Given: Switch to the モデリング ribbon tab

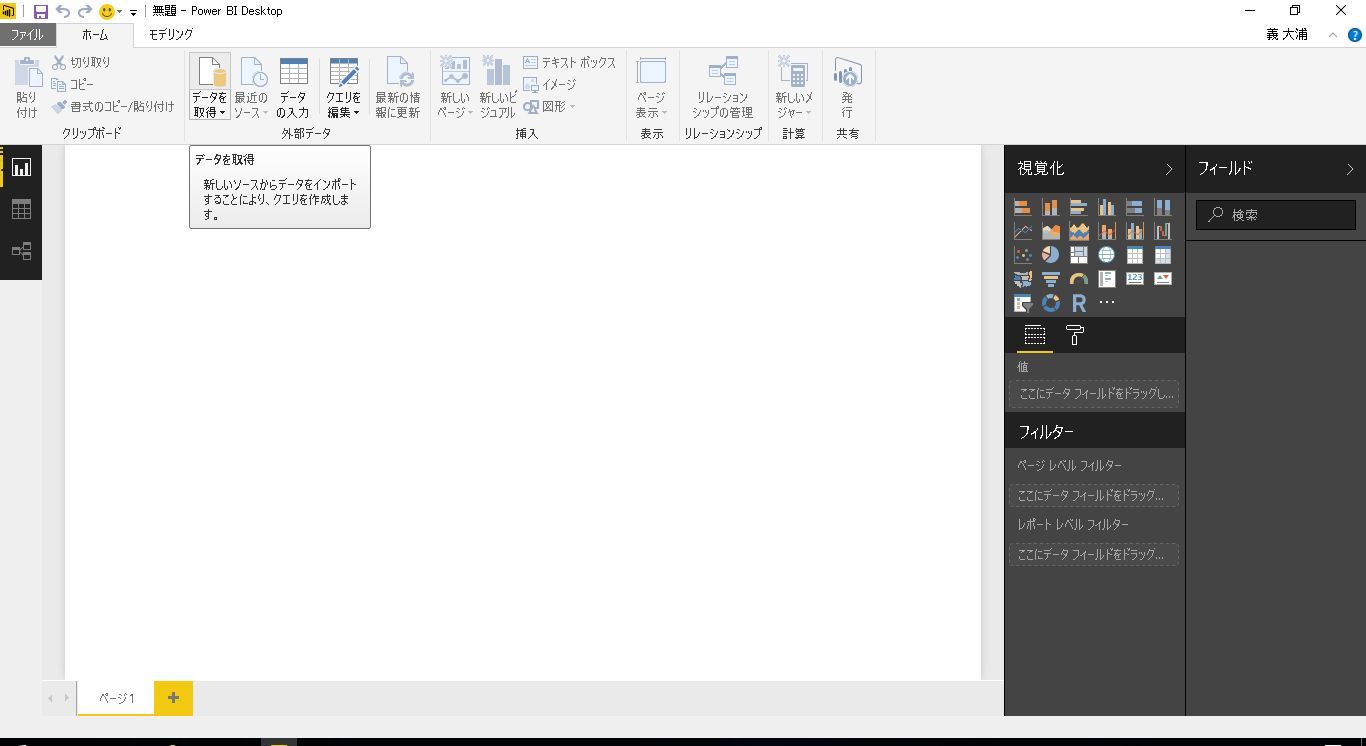Looking at the screenshot, I should coord(171,34).
